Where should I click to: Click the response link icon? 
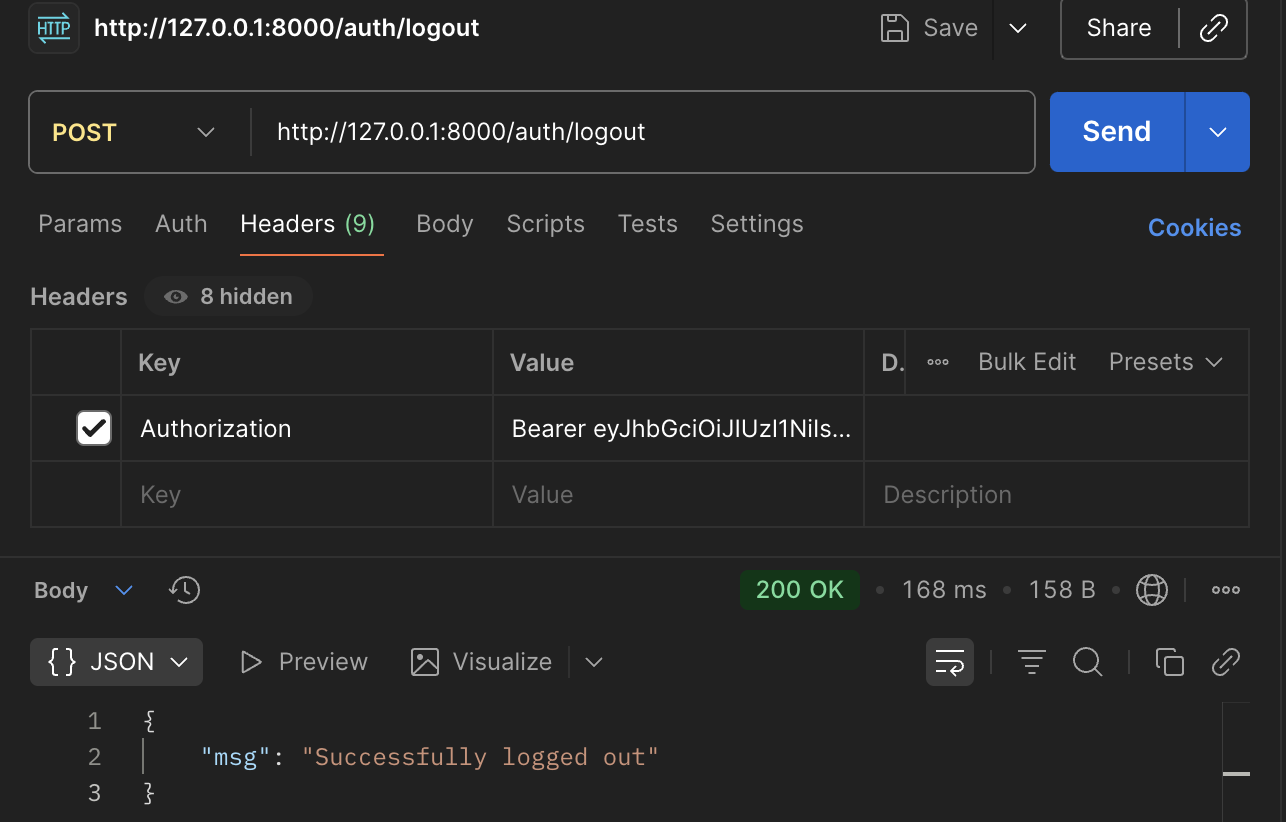1225,662
